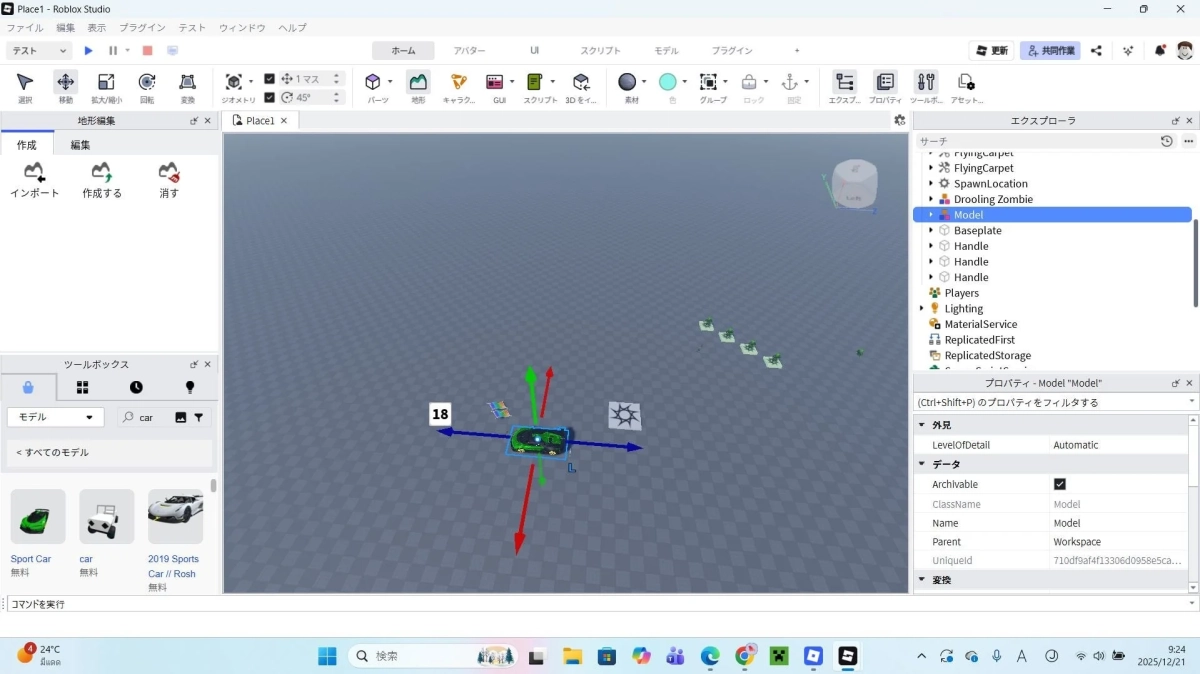The height and width of the screenshot is (674, 1200).
Task: Go back via すべてのモデル link
Action: point(52,452)
